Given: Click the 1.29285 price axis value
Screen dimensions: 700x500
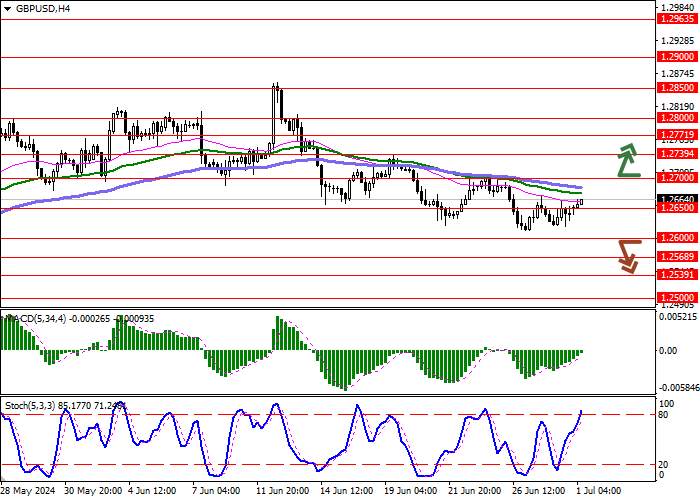Looking at the screenshot, I should (x=678, y=41).
